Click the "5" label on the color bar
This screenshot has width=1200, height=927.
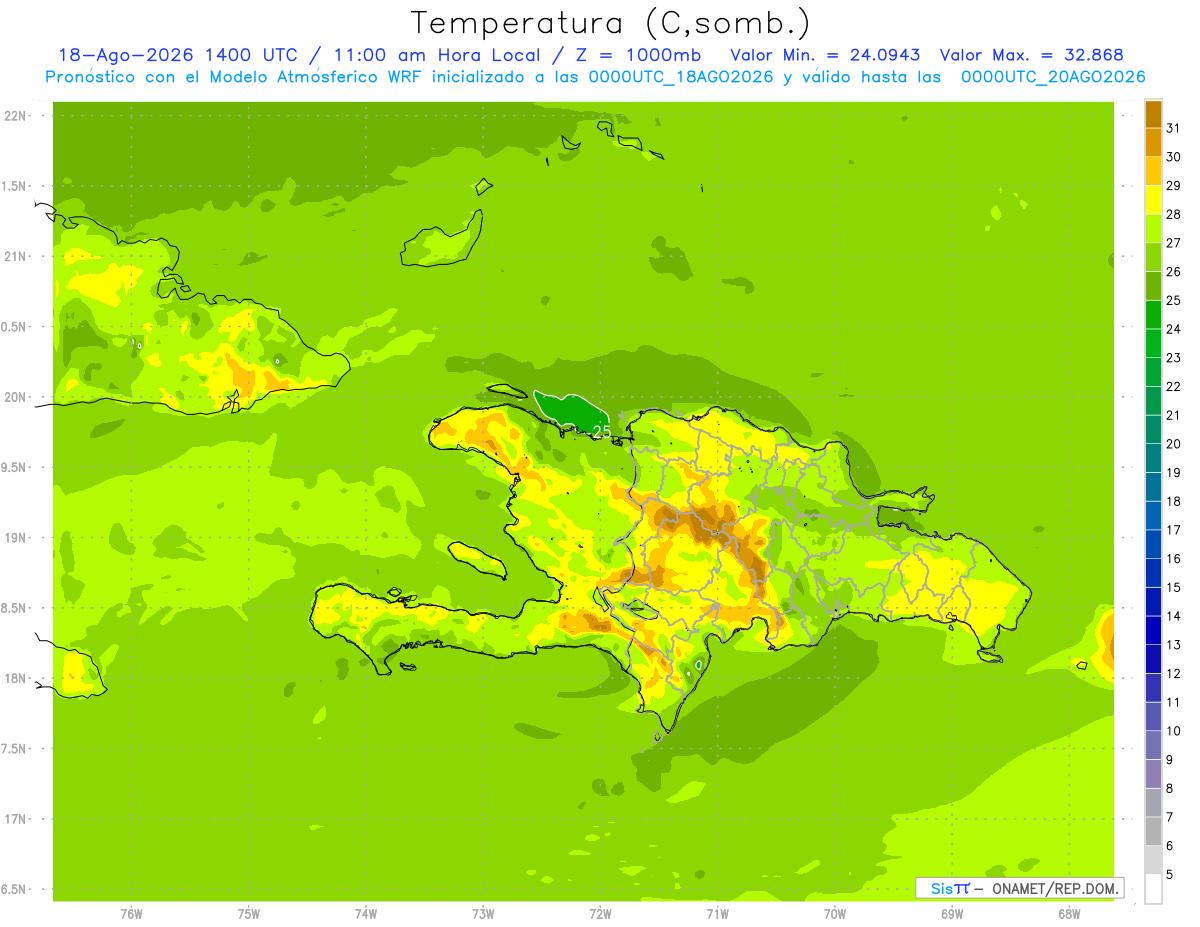1170,875
